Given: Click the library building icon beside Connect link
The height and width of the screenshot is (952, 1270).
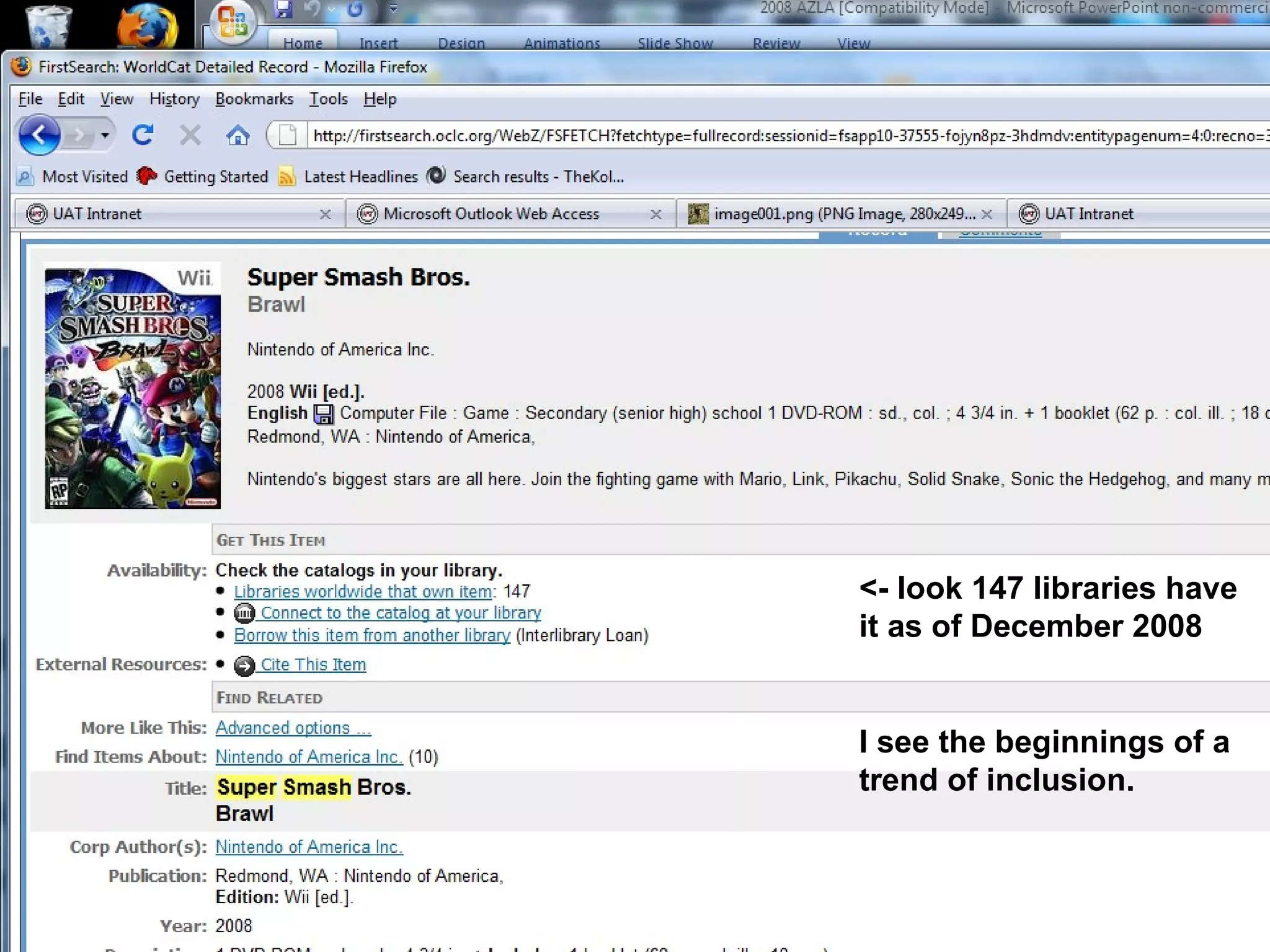Looking at the screenshot, I should pyautogui.click(x=244, y=613).
